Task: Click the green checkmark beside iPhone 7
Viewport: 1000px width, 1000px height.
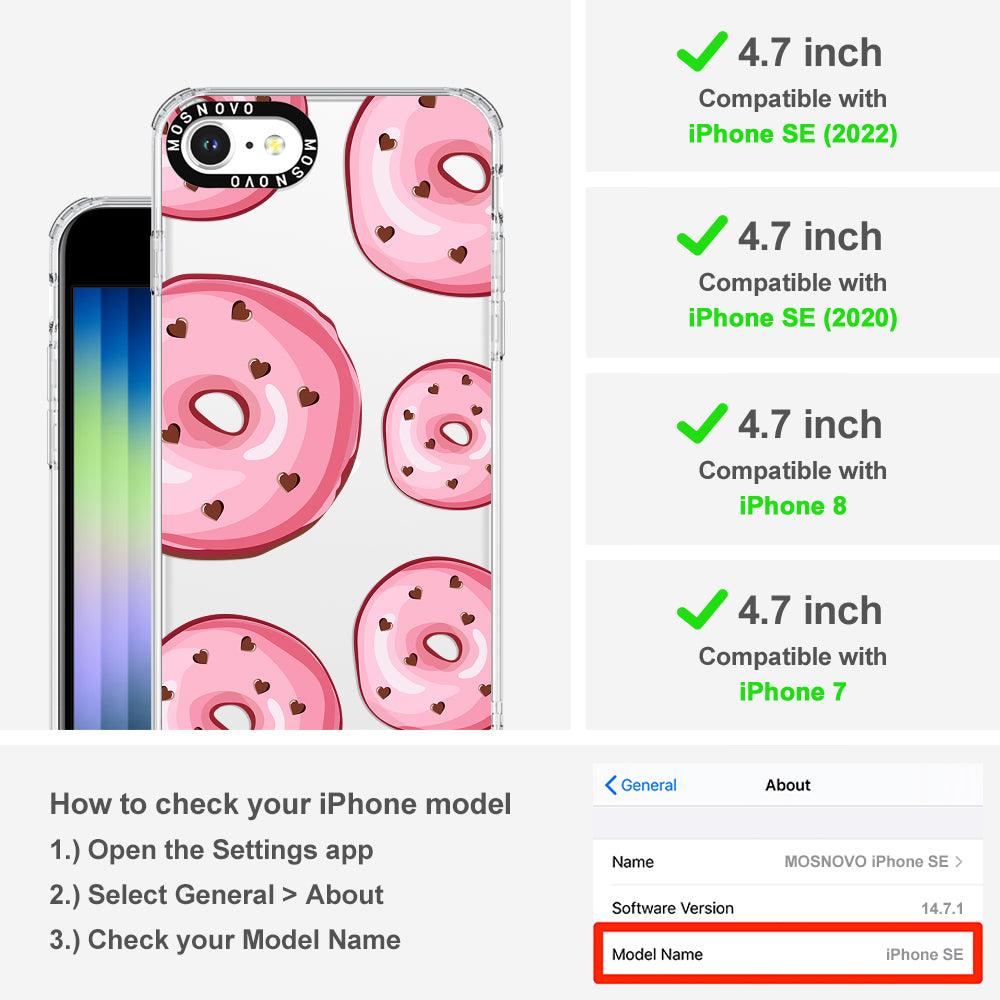Action: (702, 609)
